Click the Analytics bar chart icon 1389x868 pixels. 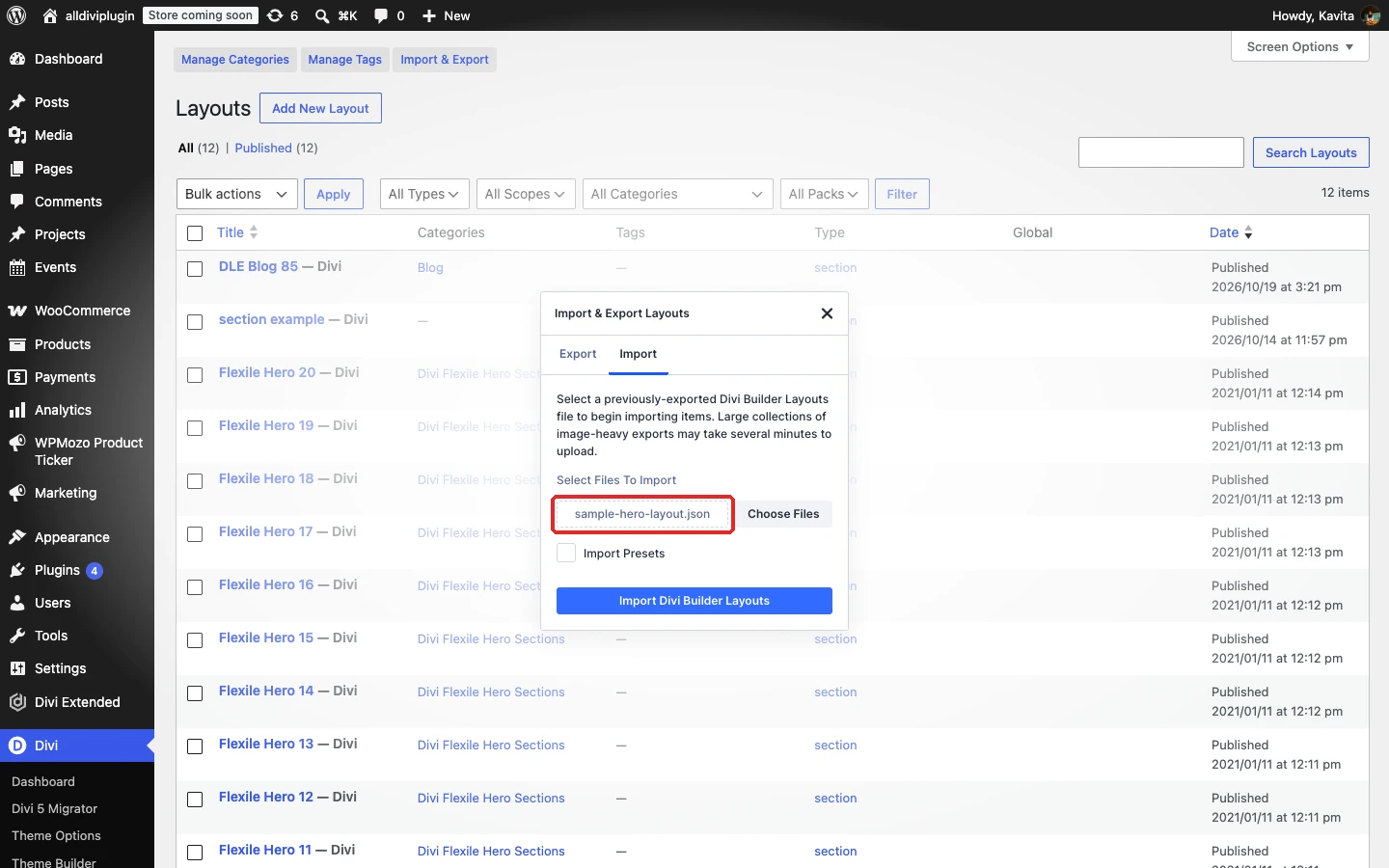[16, 410]
